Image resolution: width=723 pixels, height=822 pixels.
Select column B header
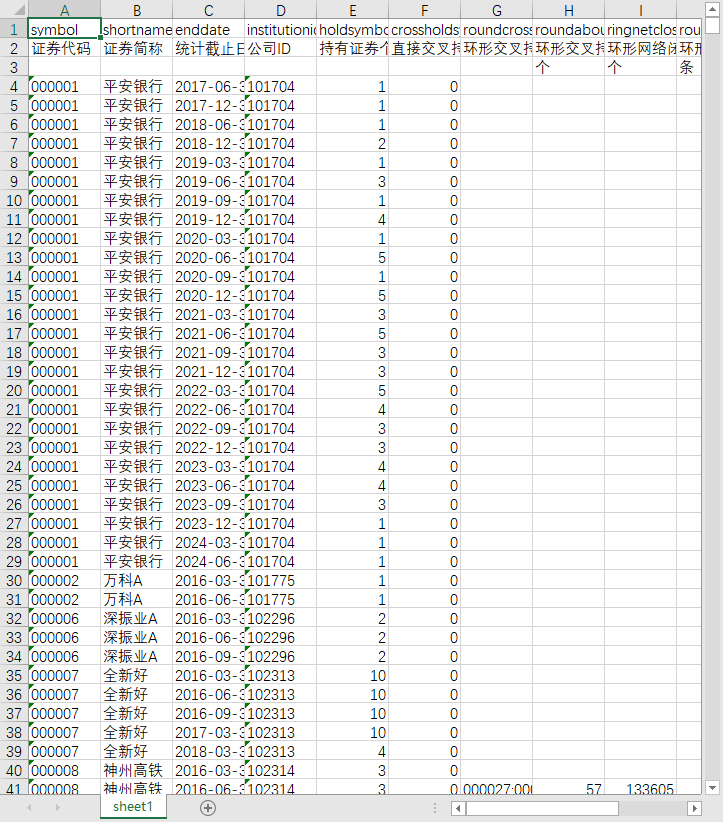tap(137, 10)
